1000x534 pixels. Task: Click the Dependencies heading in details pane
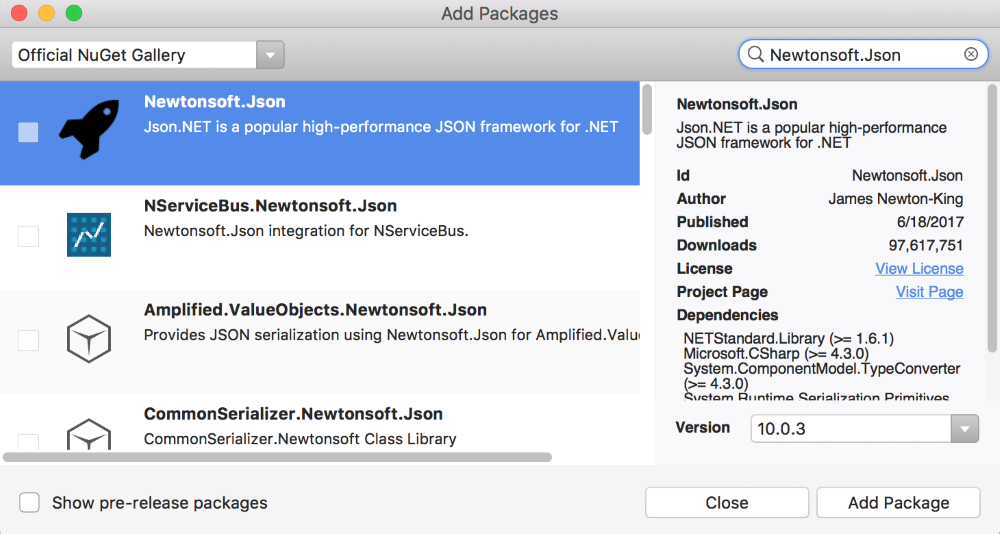[x=727, y=315]
